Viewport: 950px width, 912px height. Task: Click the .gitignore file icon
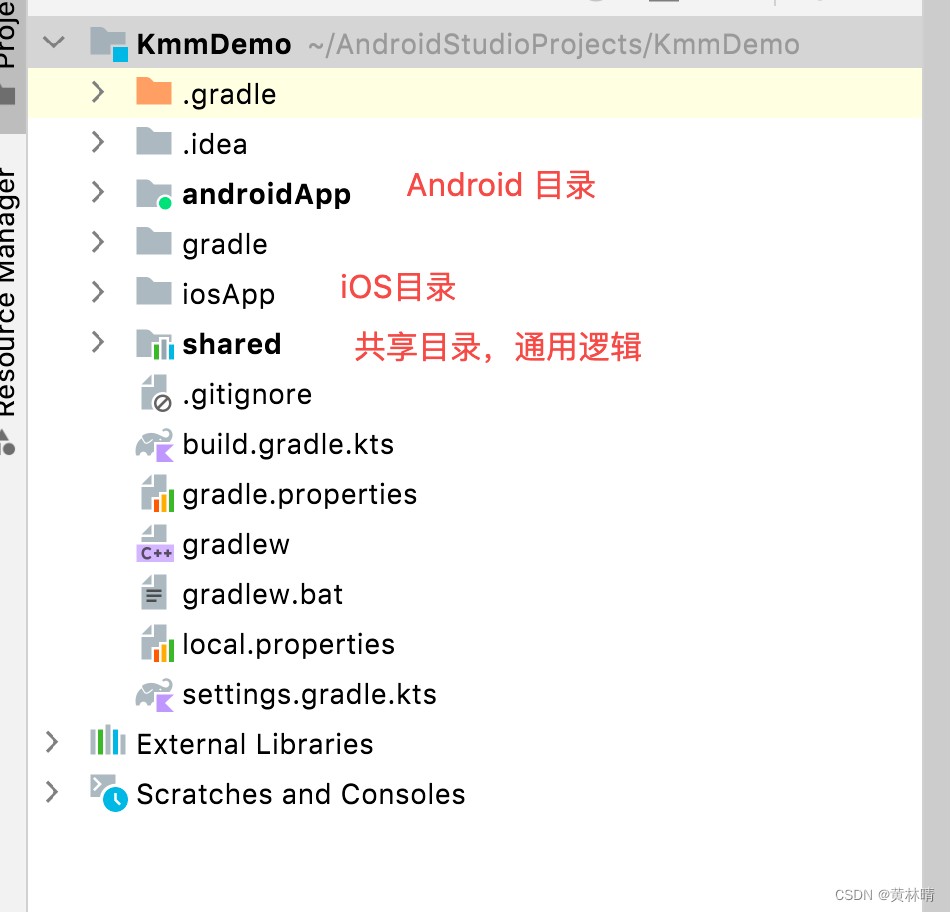coord(156,393)
